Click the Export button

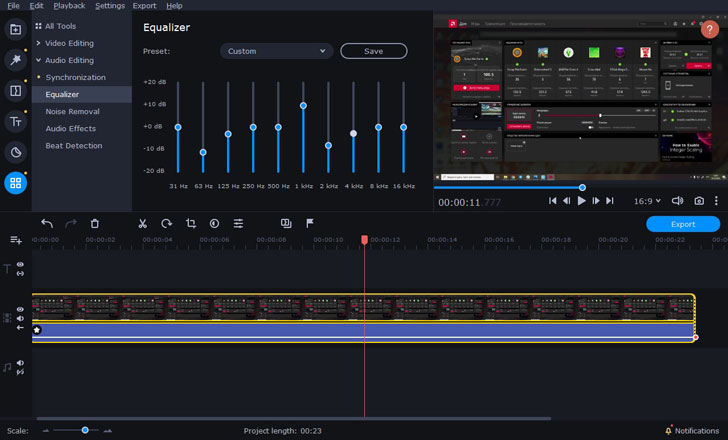[x=683, y=224]
